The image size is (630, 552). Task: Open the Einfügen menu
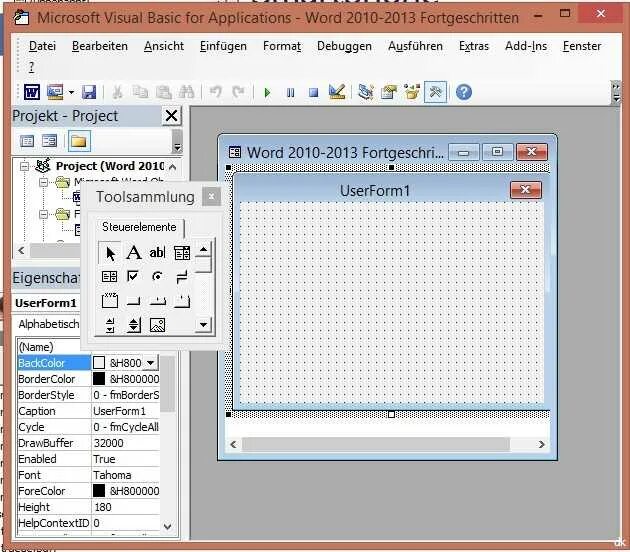(x=223, y=47)
